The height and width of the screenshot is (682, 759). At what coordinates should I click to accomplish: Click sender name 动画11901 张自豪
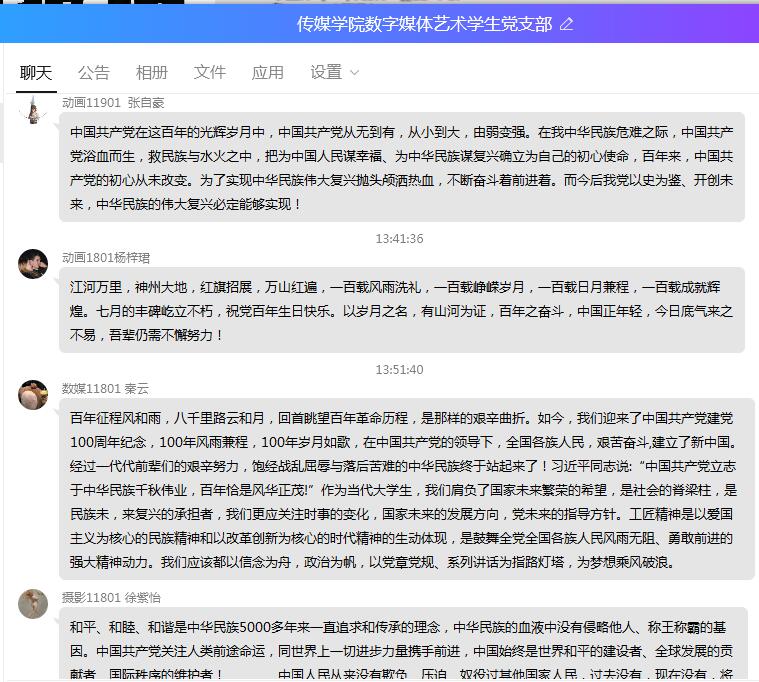click(x=113, y=103)
